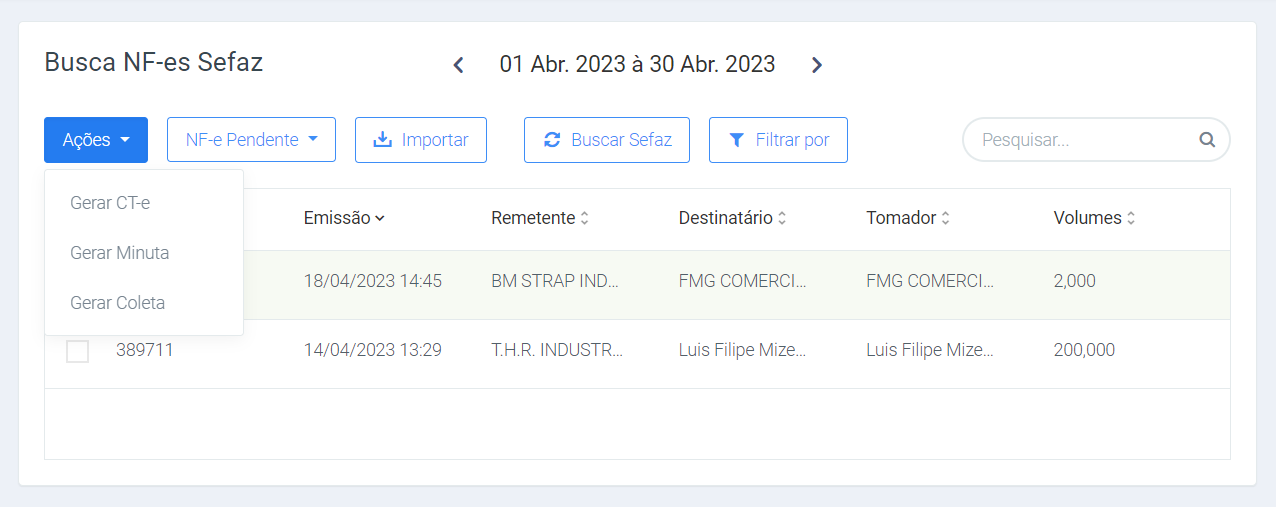Sort by Volumes column arrows

tap(1131, 218)
